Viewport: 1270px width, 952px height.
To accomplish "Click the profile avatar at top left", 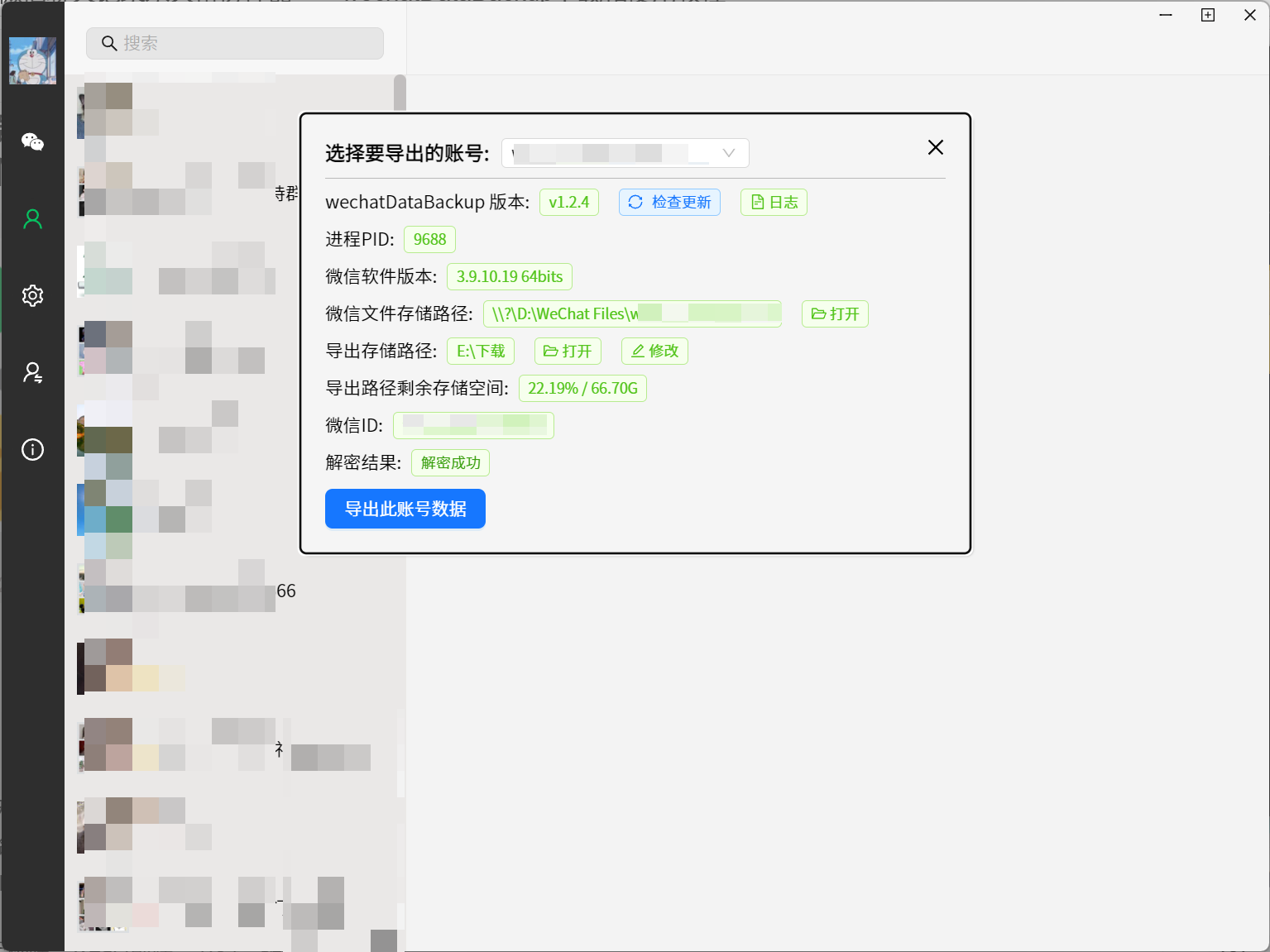I will 32,60.
